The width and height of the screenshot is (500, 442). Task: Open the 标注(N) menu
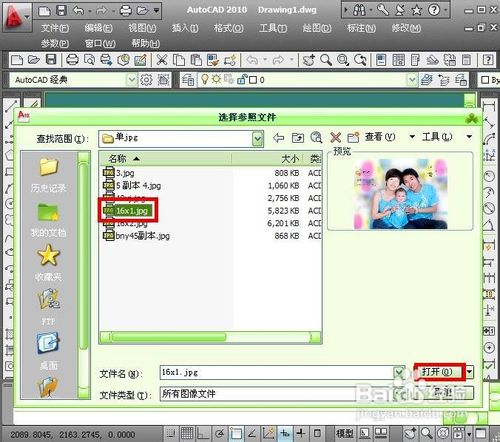coord(361,28)
